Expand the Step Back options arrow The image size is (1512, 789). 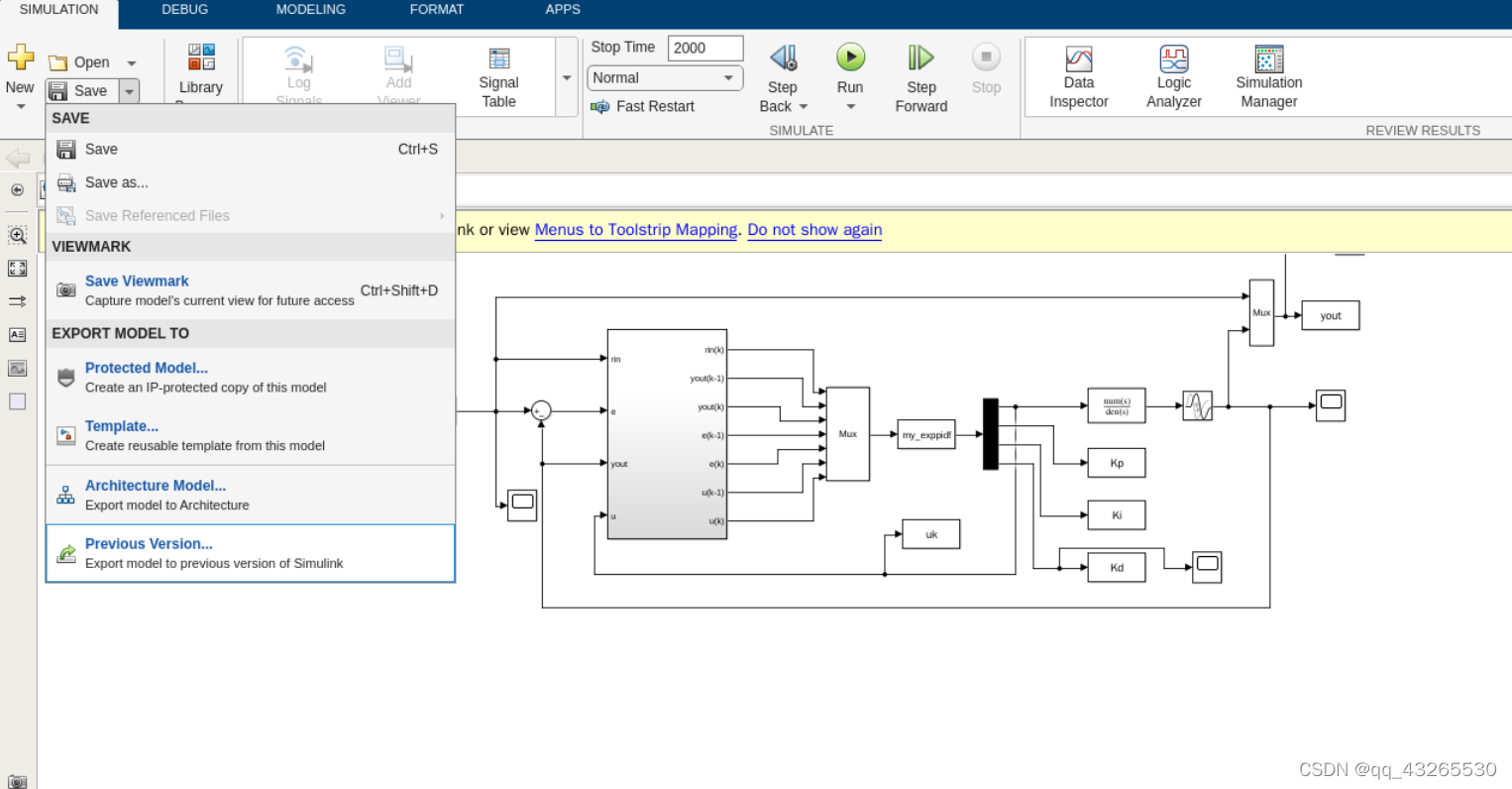tap(804, 106)
